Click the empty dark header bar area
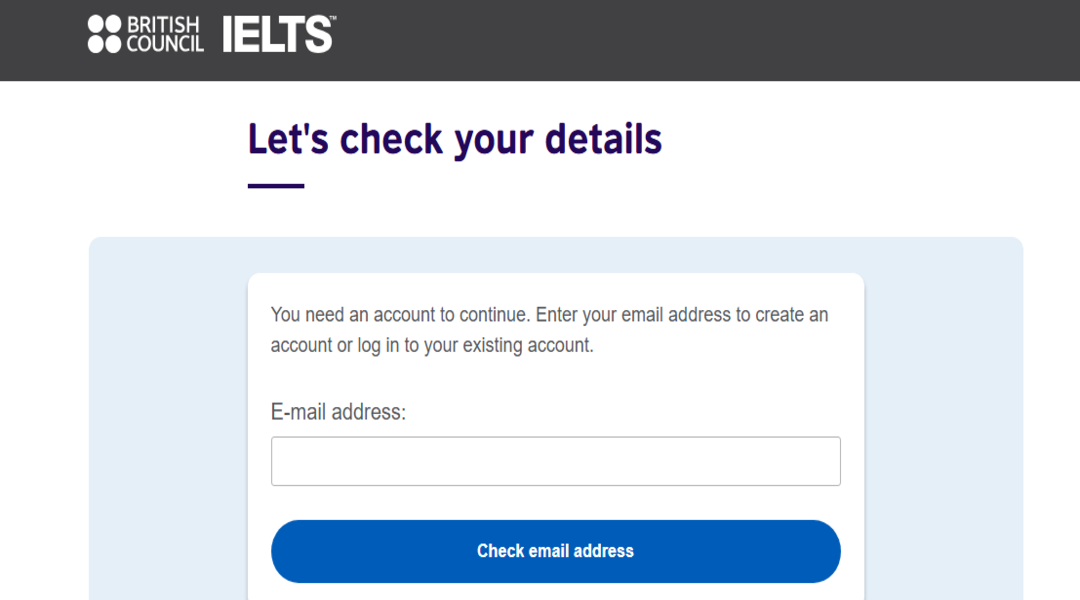Viewport: 1080px width, 600px height. pyautogui.click(x=700, y=40)
